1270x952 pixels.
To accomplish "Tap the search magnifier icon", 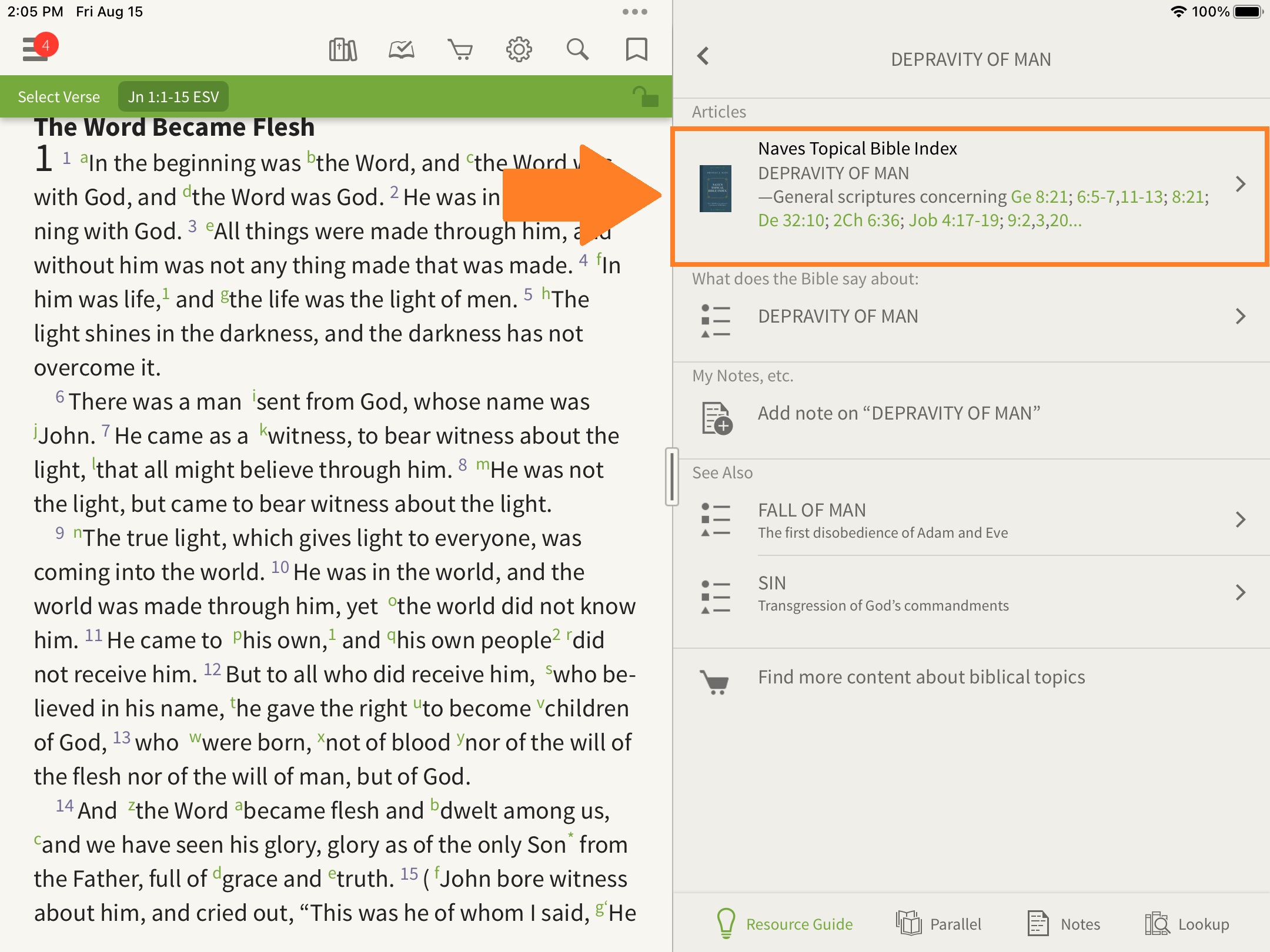I will [577, 50].
